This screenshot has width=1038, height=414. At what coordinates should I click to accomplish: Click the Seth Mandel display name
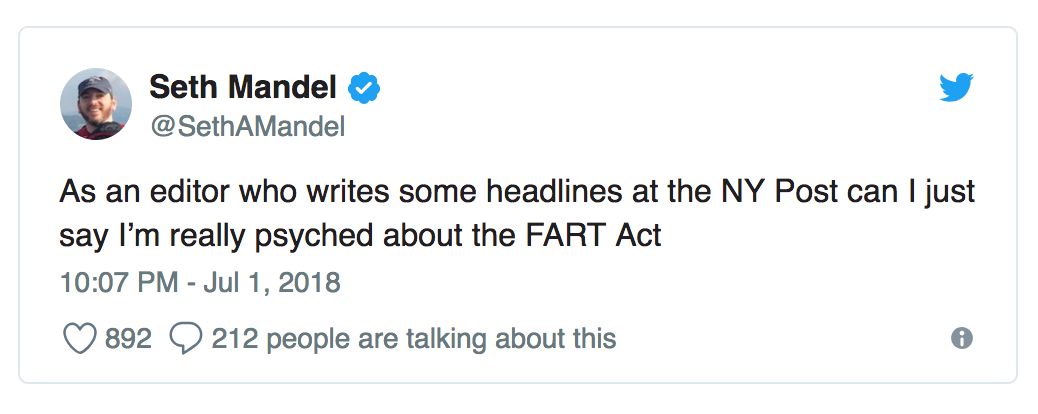coord(243,87)
